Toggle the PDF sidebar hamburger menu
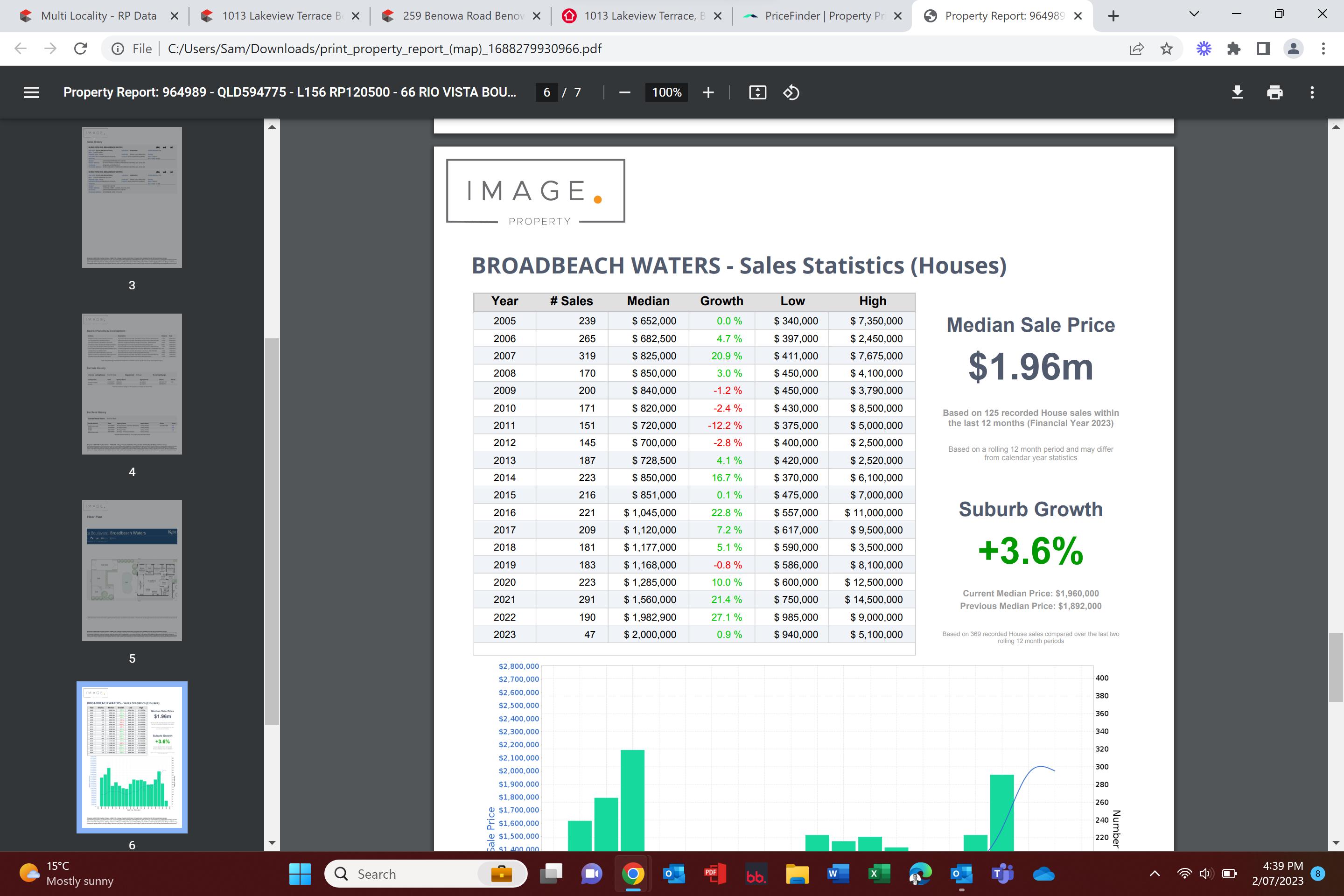 tap(32, 92)
